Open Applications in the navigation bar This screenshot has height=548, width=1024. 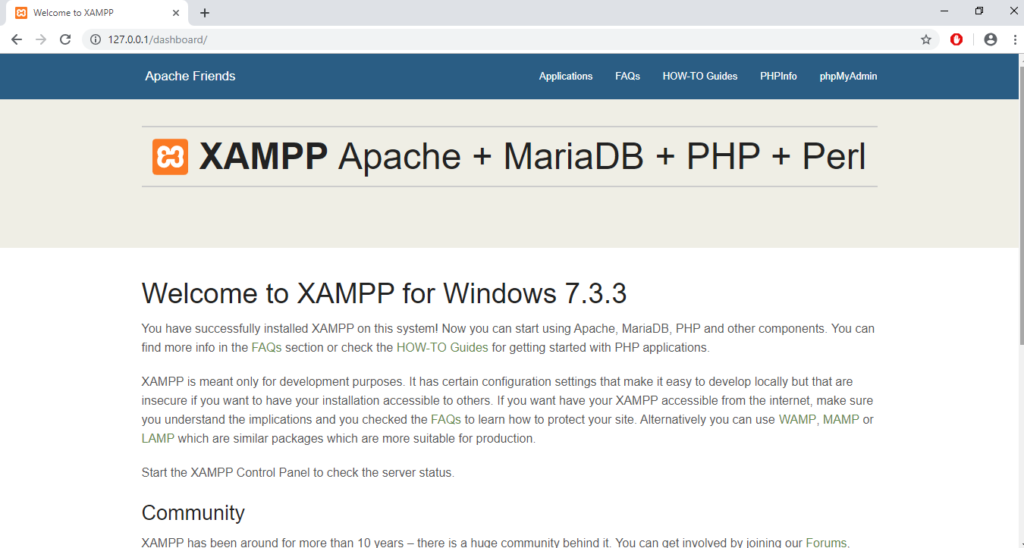click(x=566, y=76)
